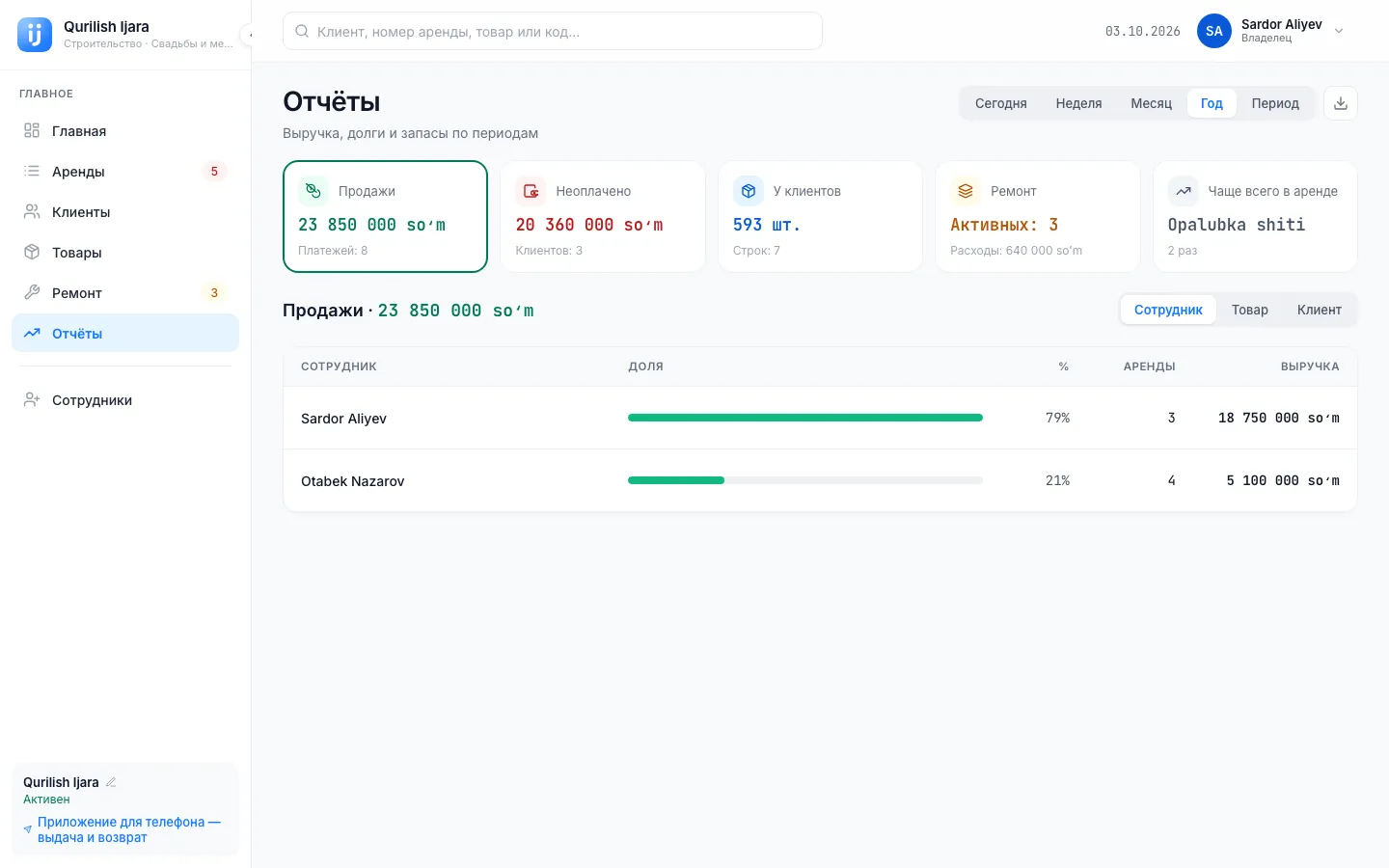
Task: Click Sardor Aliyev's share progress bar
Action: (x=805, y=418)
